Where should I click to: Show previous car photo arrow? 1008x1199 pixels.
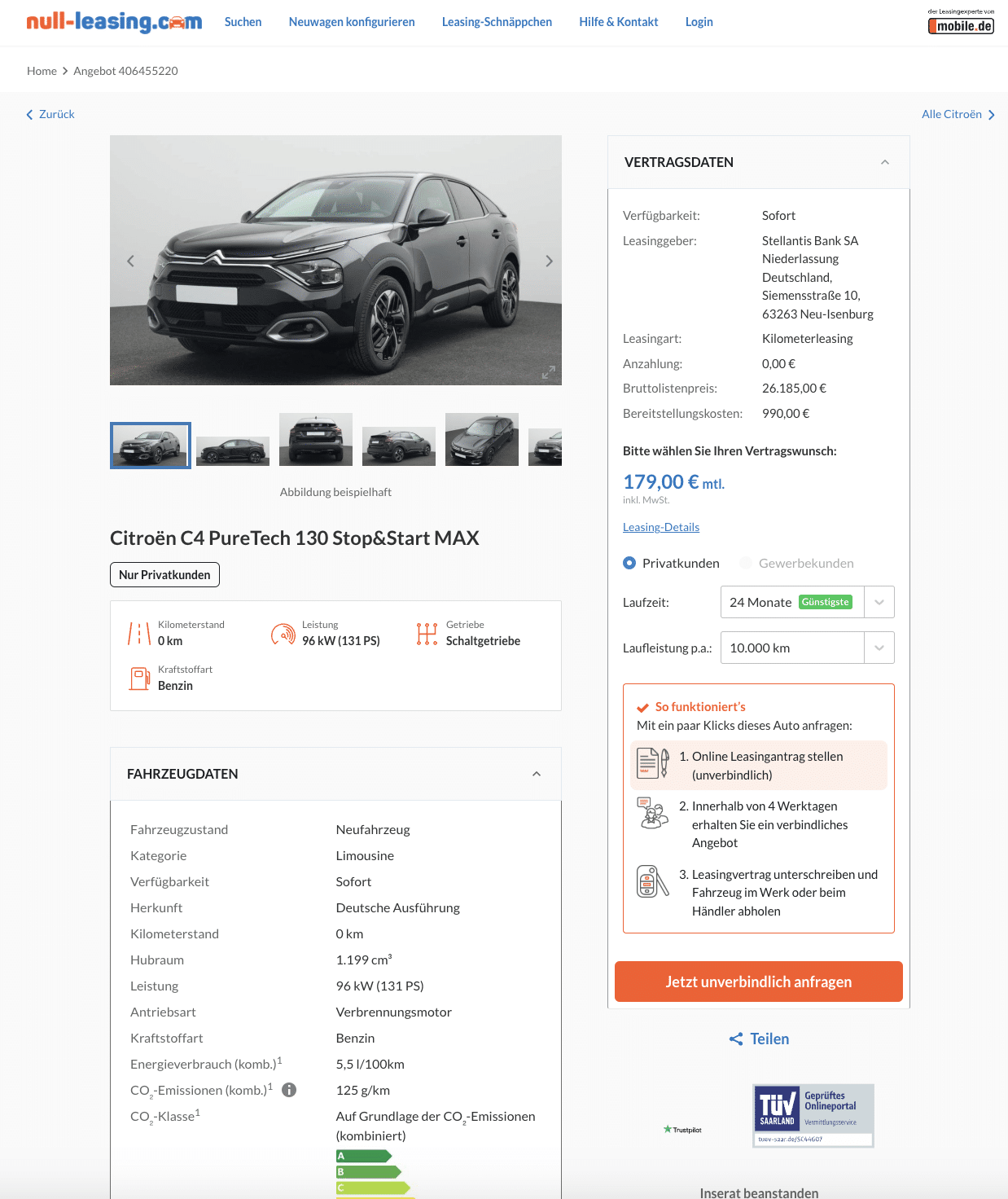tap(130, 261)
